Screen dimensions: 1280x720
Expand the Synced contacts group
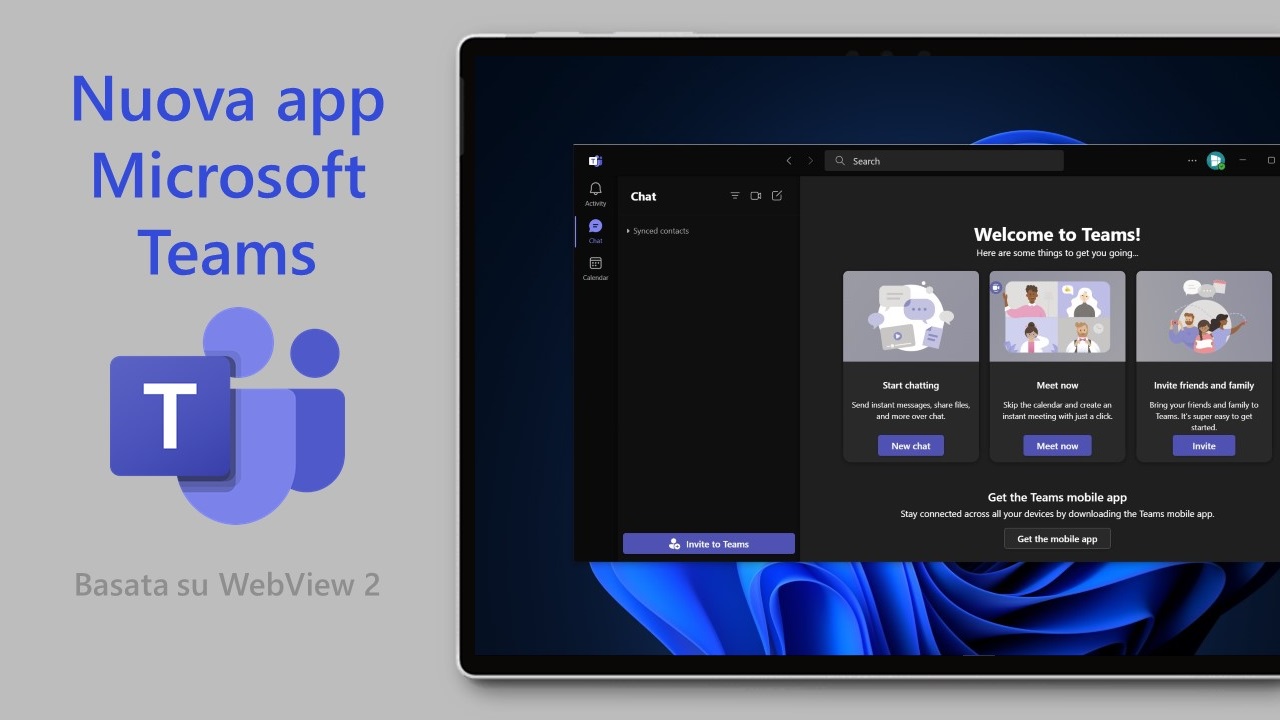tap(658, 231)
